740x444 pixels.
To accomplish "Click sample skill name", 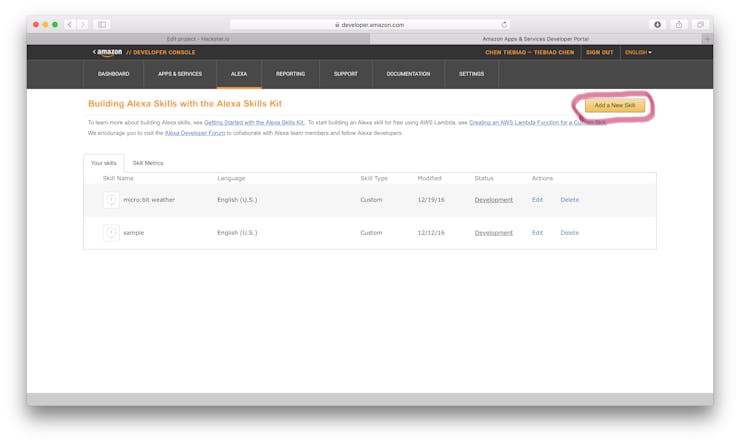I will click(x=134, y=233).
